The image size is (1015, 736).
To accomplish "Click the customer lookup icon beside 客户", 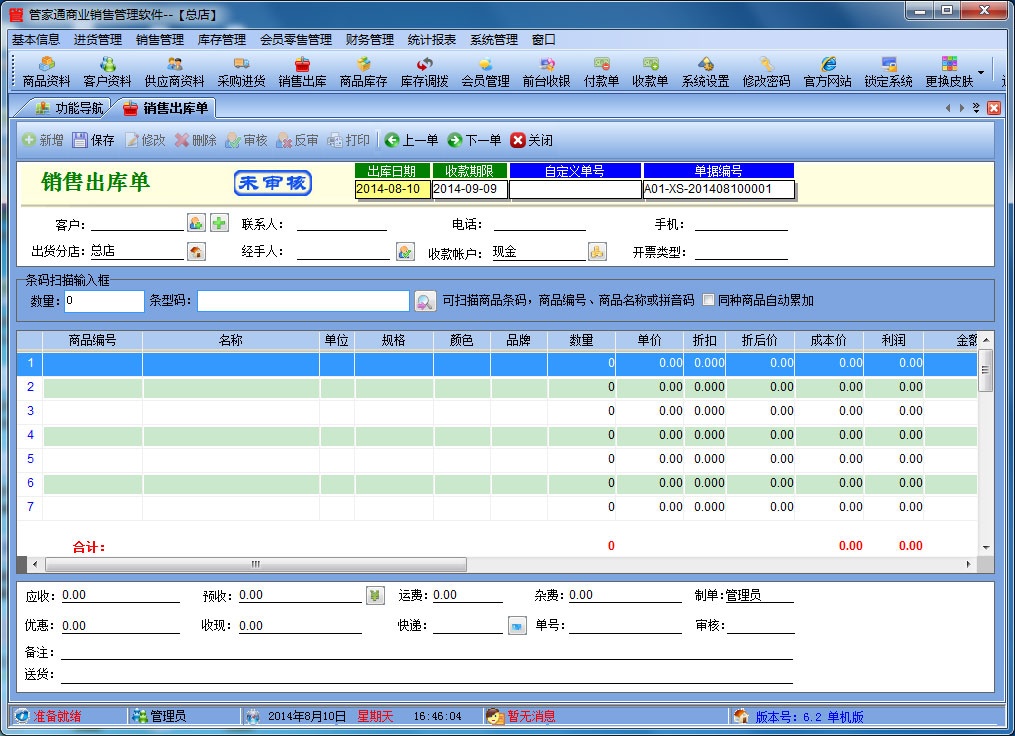I will tap(196, 223).
